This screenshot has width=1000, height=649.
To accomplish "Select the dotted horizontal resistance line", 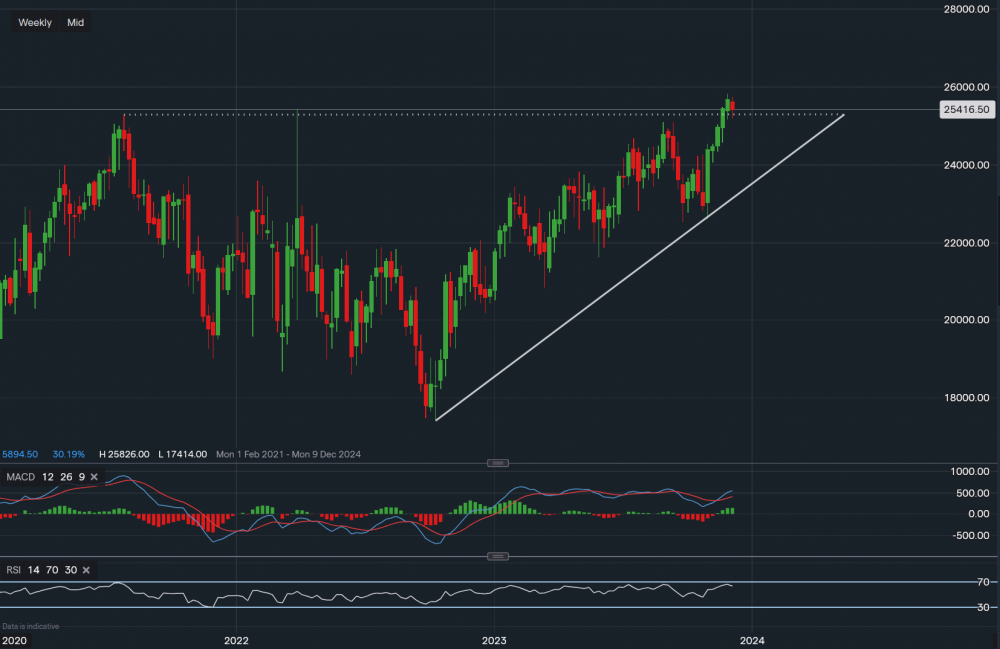I will [500, 115].
